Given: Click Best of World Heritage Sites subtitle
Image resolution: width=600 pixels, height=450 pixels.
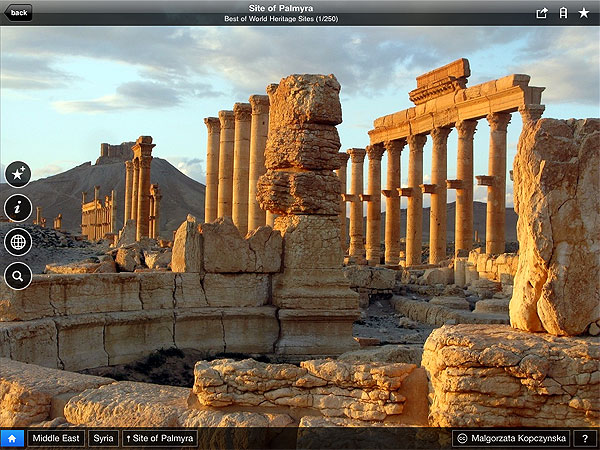Looking at the screenshot, I should pos(299,19).
